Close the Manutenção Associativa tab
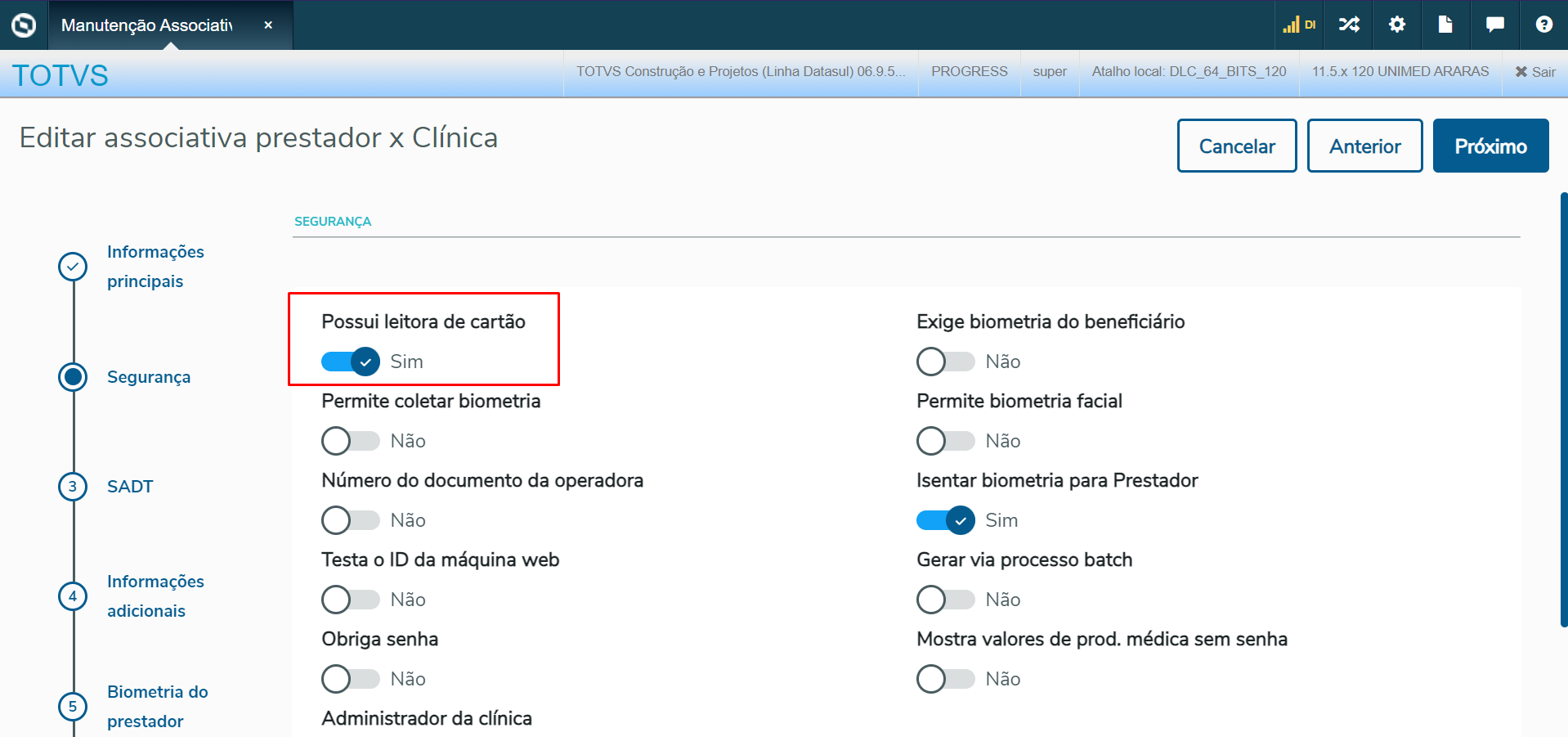Image resolution: width=1568 pixels, height=737 pixels. (x=268, y=25)
